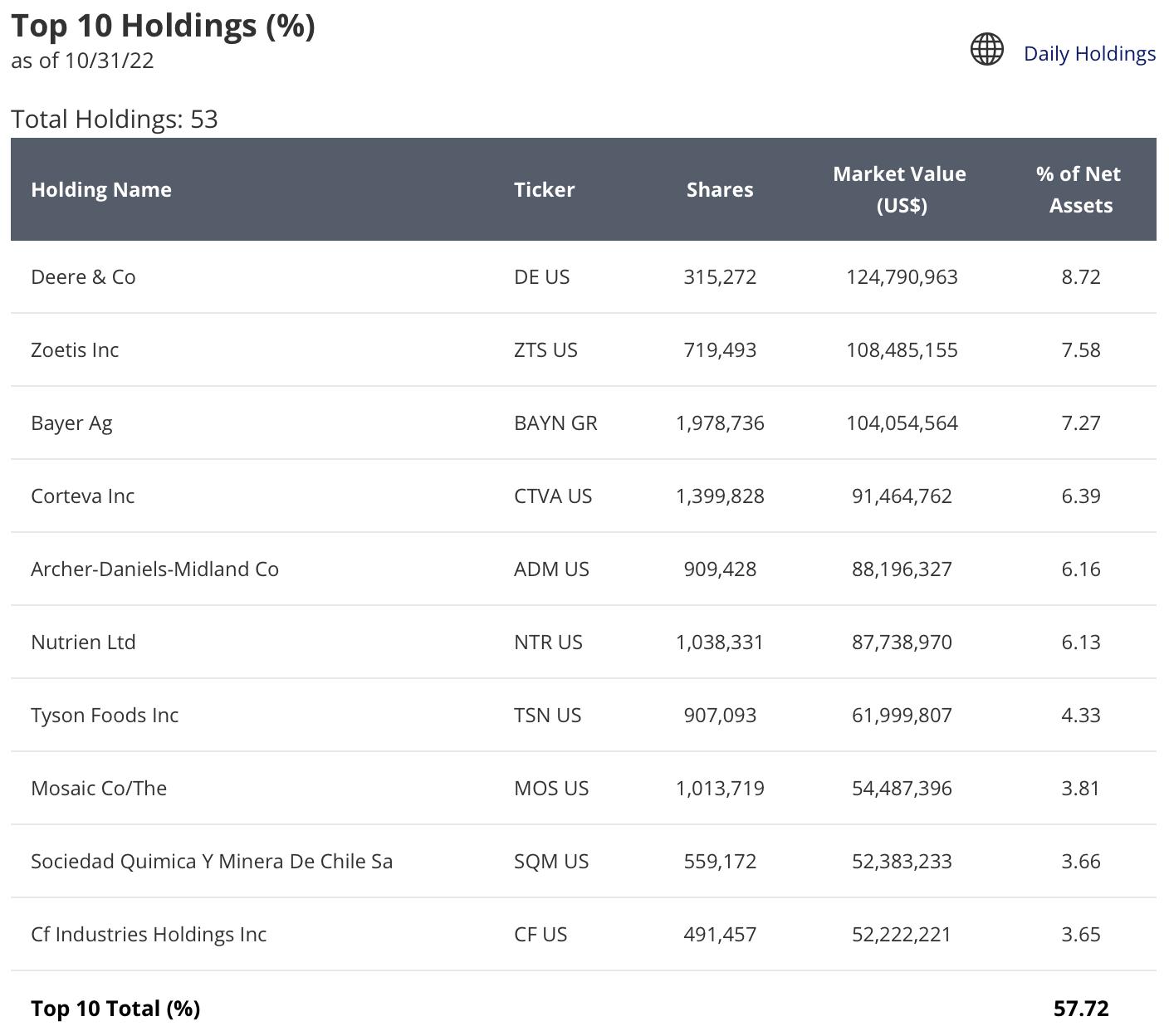Click the globe icon beside Daily Holdings

pos(987,50)
